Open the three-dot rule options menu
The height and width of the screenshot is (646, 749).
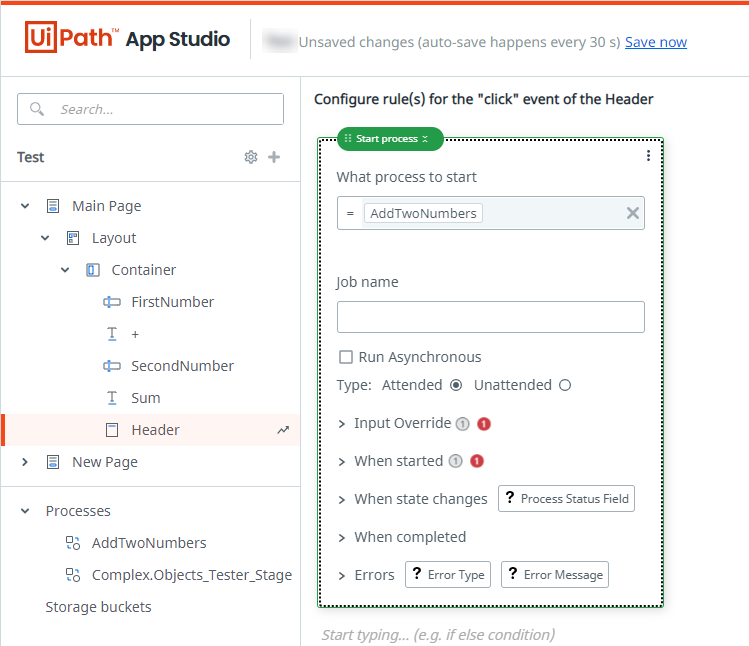648,156
